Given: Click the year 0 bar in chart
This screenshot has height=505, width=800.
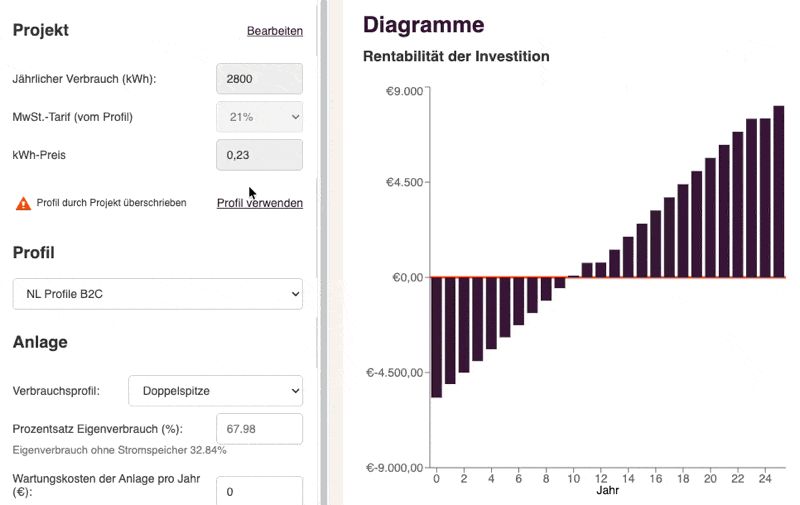Looking at the screenshot, I should point(437,336).
